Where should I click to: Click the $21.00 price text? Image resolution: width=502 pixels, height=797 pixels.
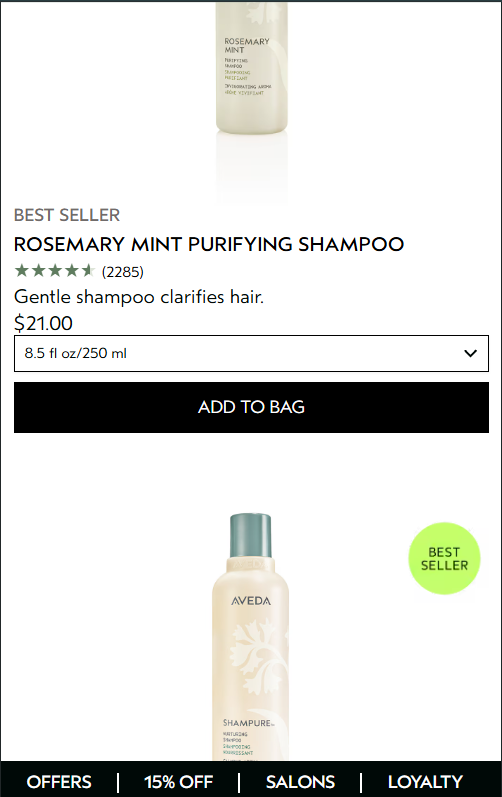pos(43,323)
